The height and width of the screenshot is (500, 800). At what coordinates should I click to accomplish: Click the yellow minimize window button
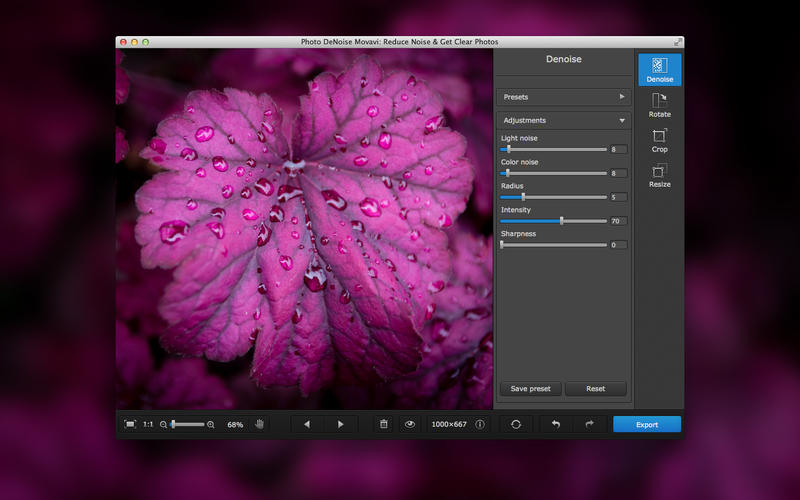tap(134, 42)
